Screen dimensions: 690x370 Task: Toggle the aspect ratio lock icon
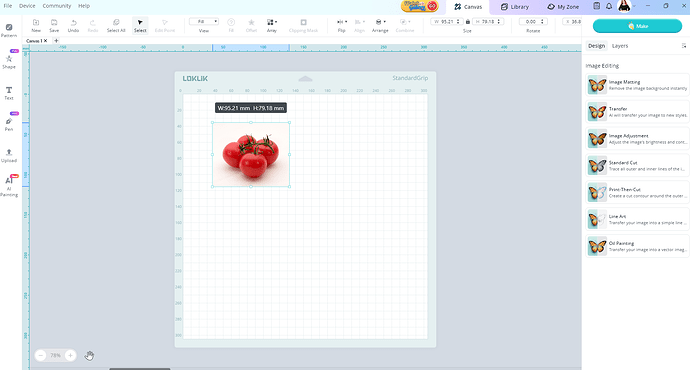(468, 22)
